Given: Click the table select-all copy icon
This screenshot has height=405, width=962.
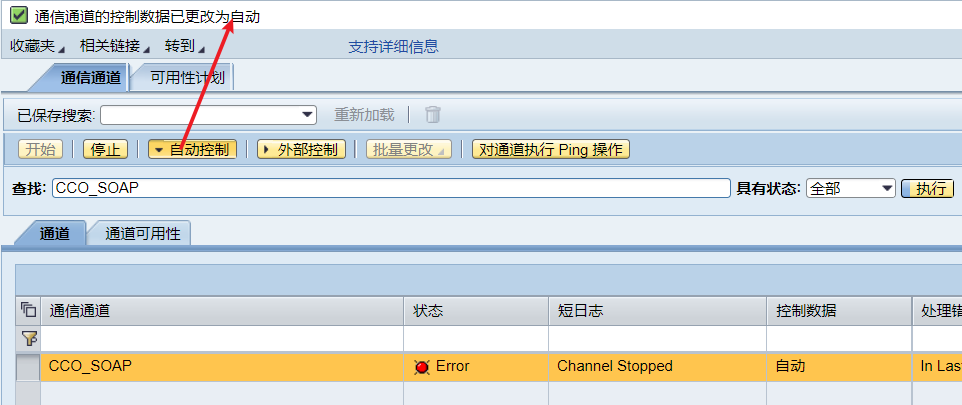Looking at the screenshot, I should (x=28, y=310).
